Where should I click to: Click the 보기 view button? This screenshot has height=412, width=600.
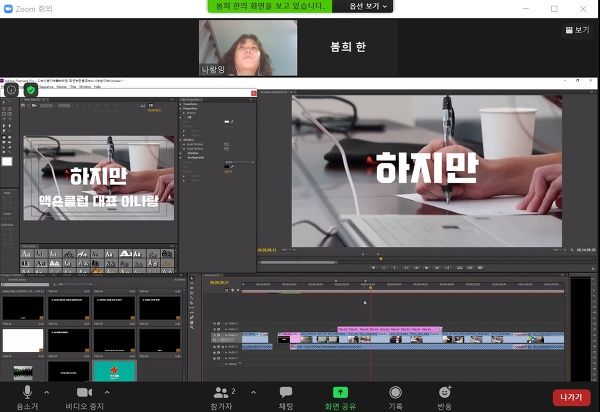pos(577,30)
